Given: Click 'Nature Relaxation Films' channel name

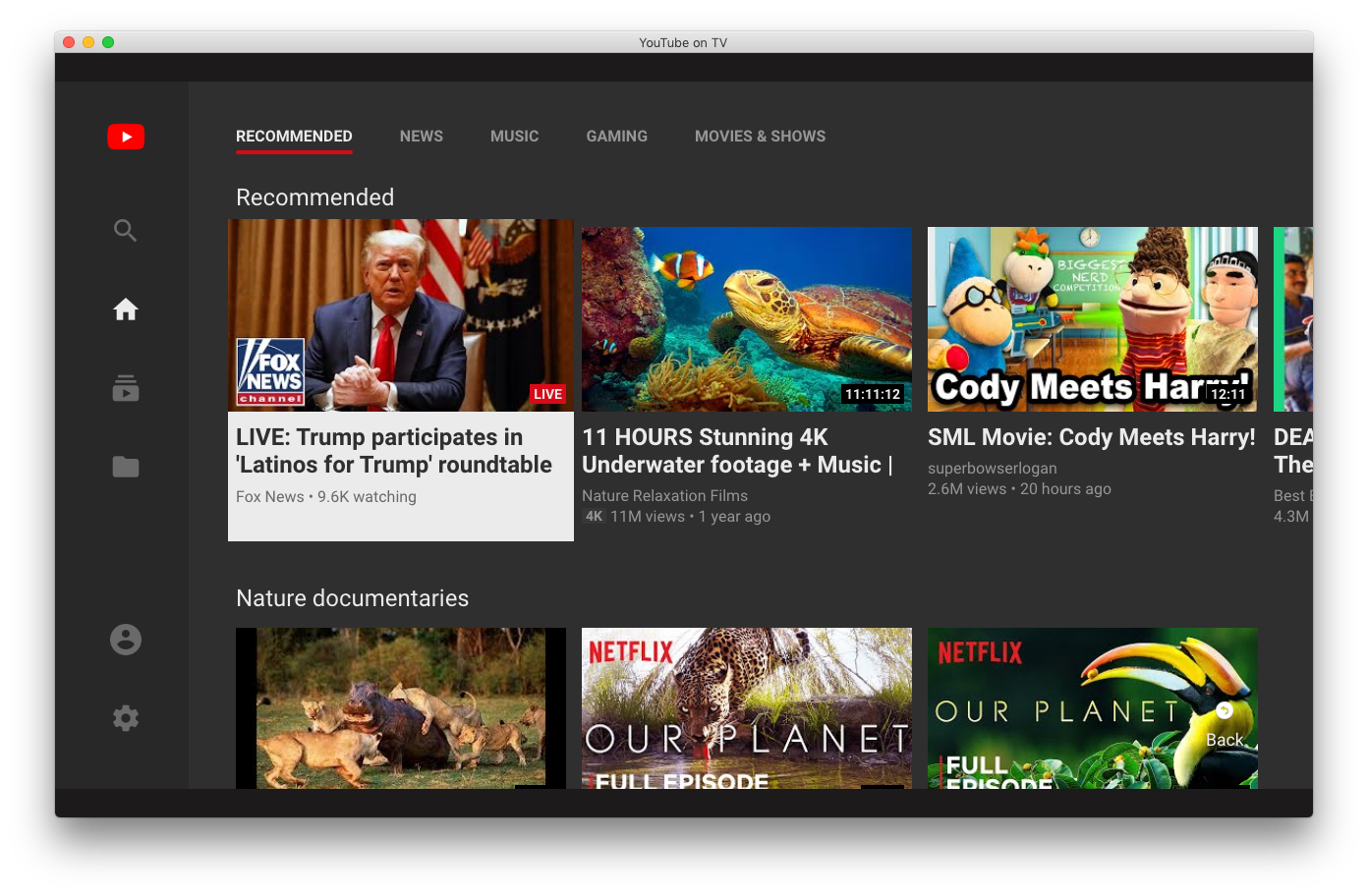Looking at the screenshot, I should [x=664, y=496].
